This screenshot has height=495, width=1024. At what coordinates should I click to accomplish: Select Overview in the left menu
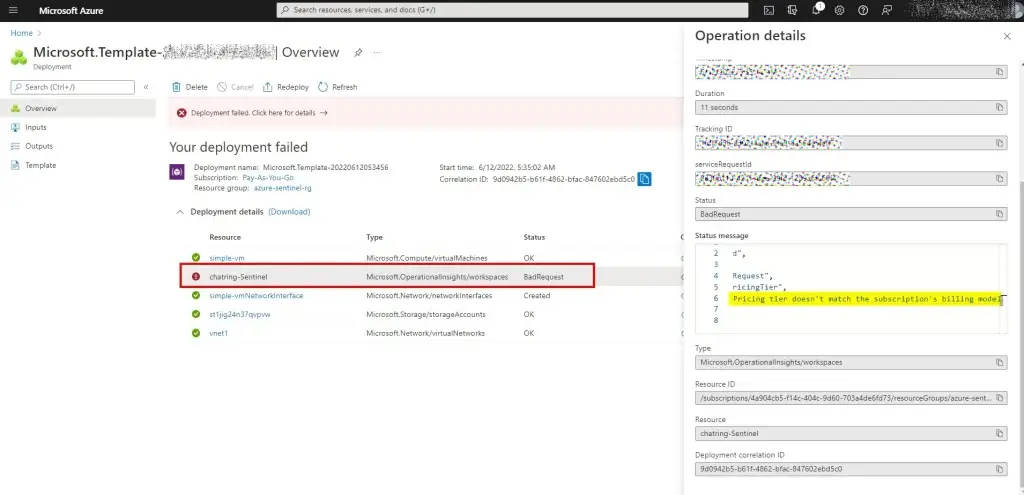[x=78, y=108]
